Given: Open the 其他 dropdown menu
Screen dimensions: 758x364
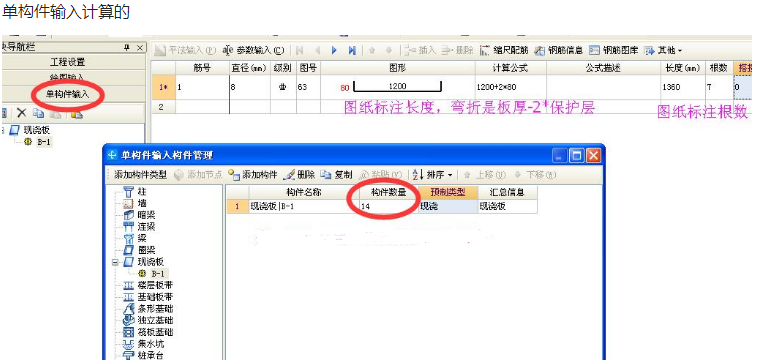Looking at the screenshot, I should click(x=663, y=50).
